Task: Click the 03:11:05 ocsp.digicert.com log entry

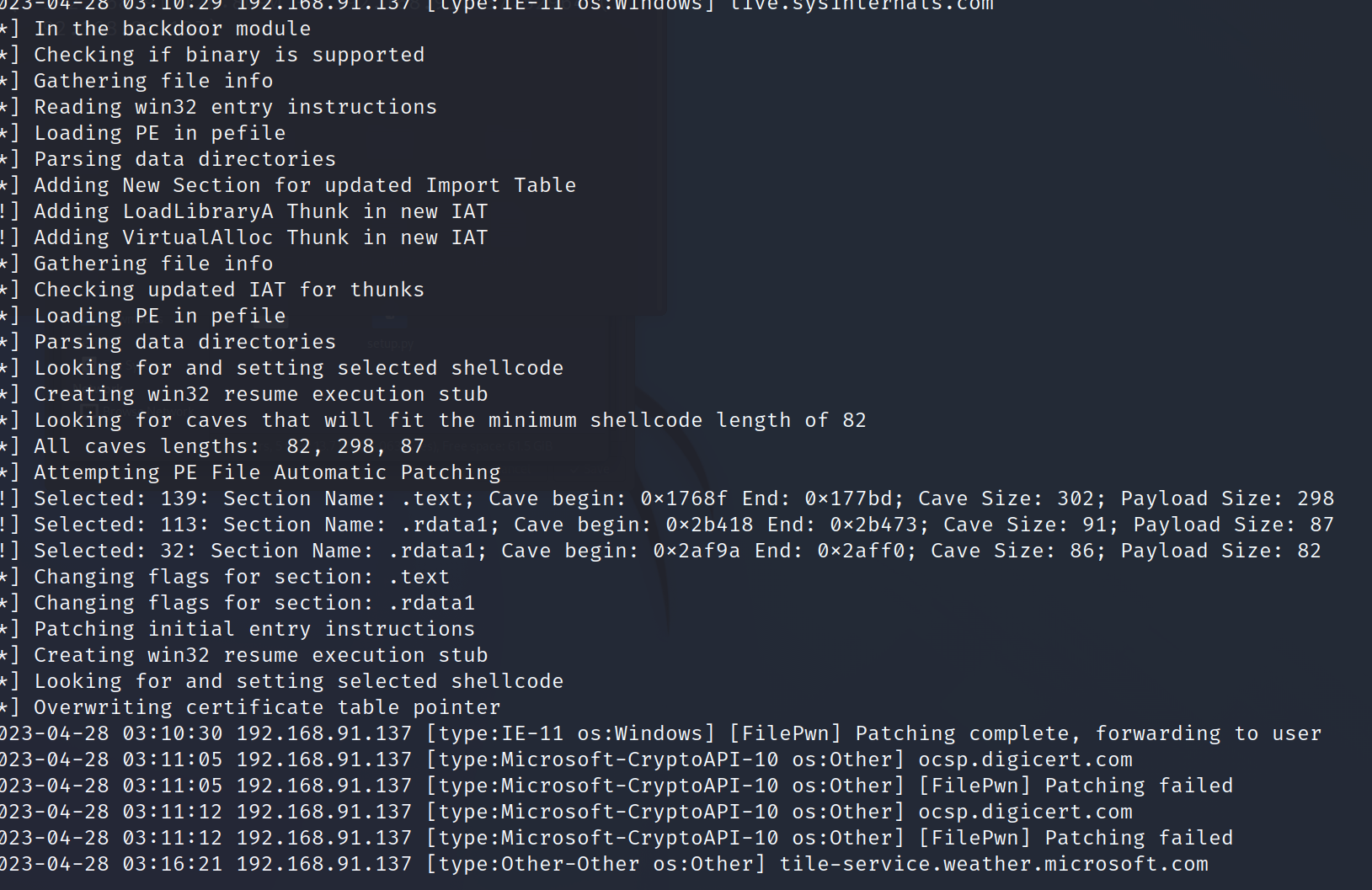Action: tap(566, 759)
